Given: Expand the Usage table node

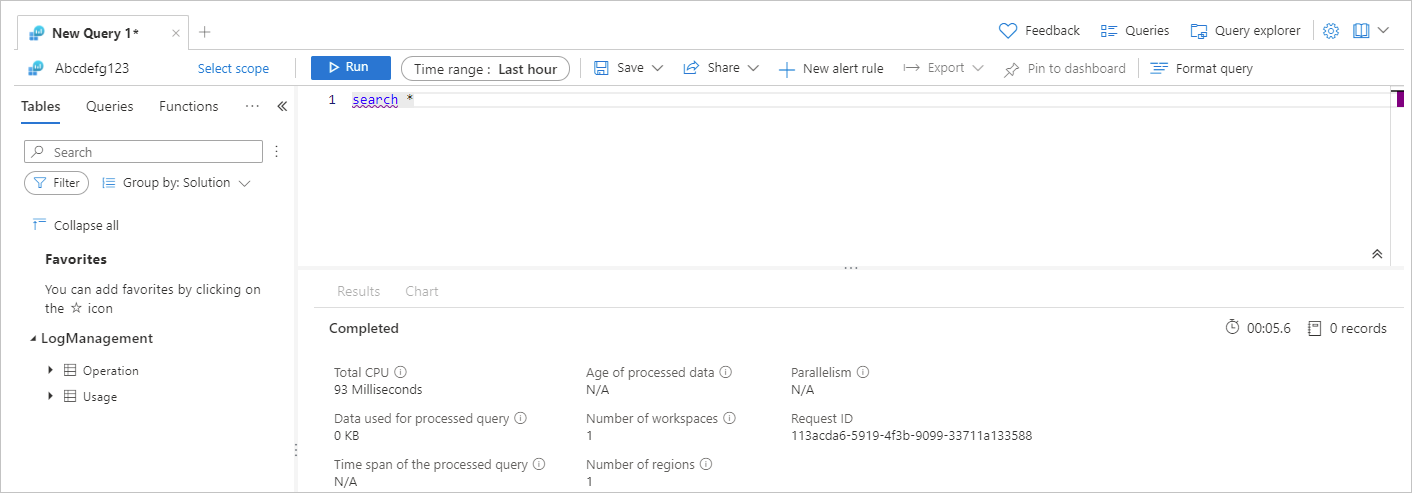Looking at the screenshot, I should (x=51, y=396).
